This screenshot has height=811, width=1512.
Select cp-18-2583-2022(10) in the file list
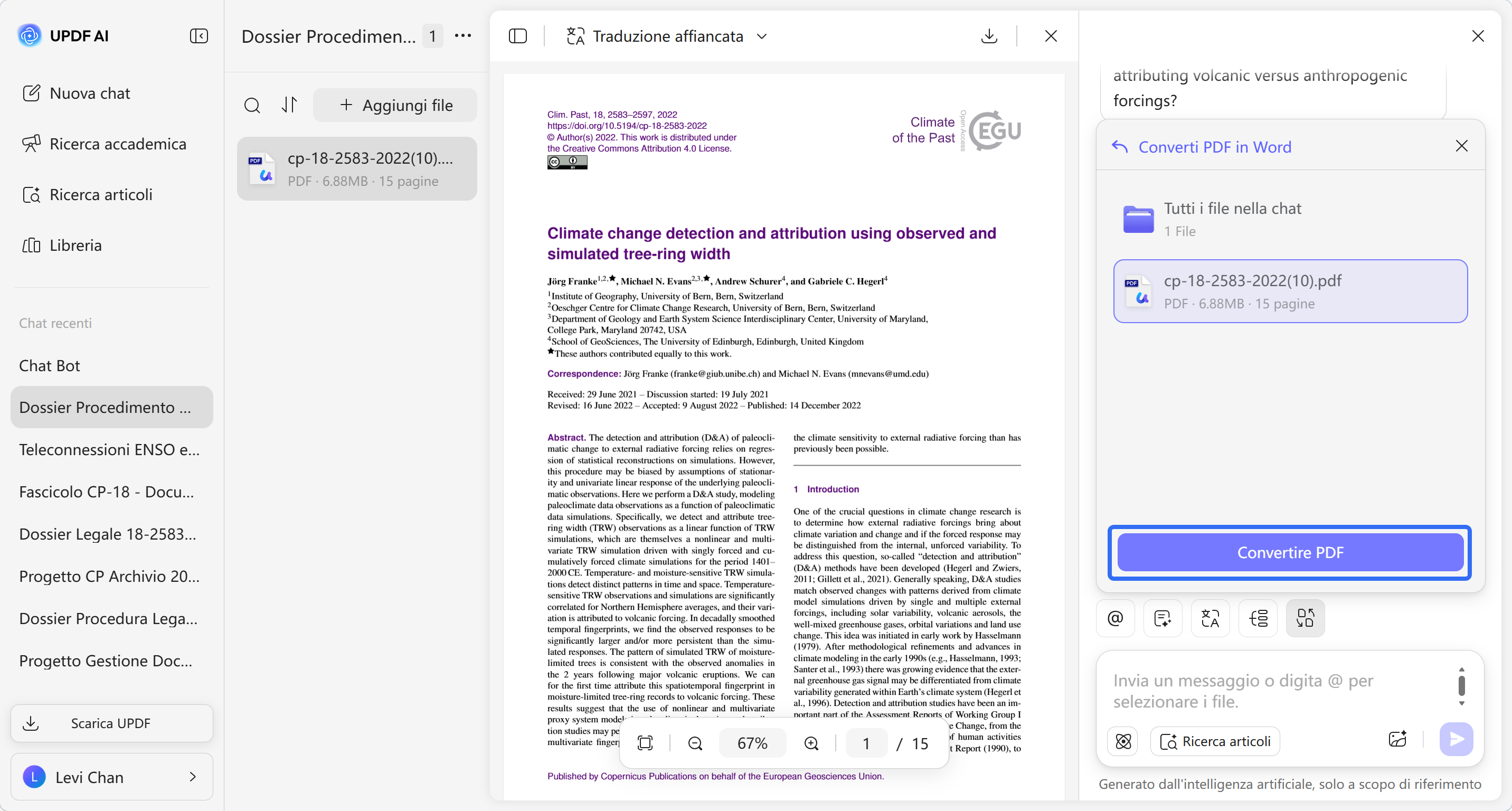[x=357, y=169]
